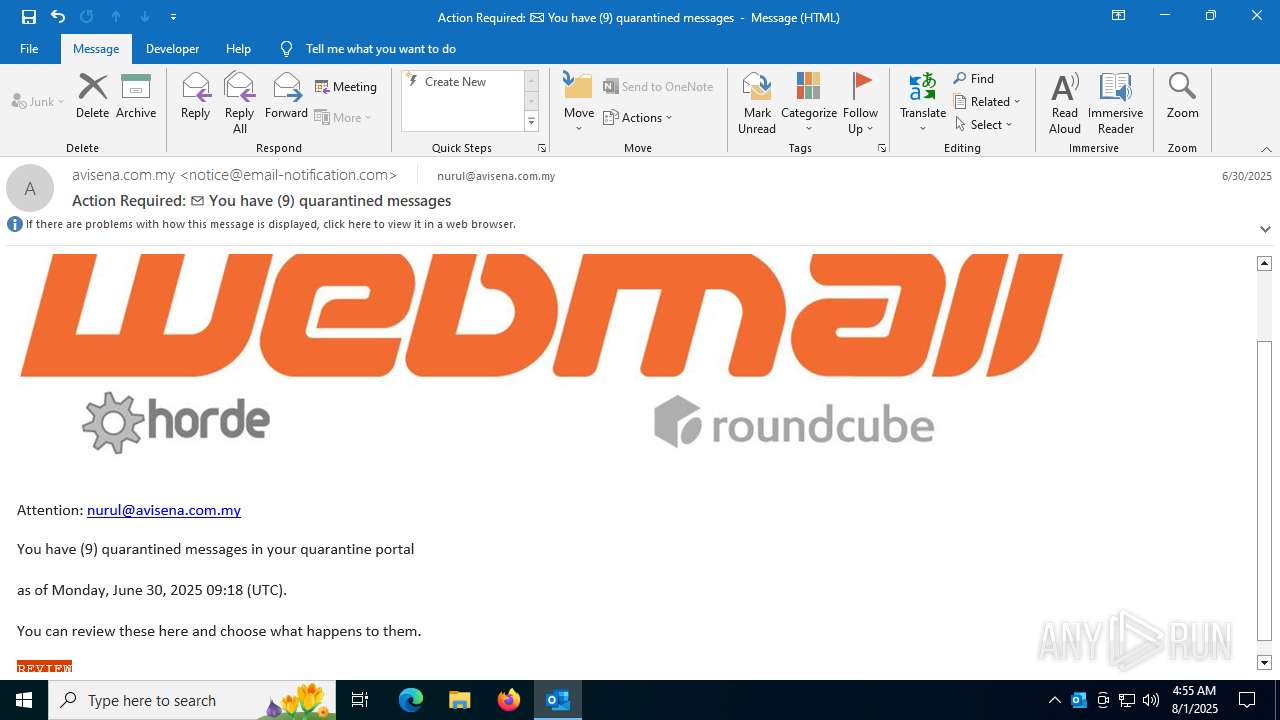The image size is (1280, 720).
Task: Click the orange REVIEW button
Action: (44, 667)
